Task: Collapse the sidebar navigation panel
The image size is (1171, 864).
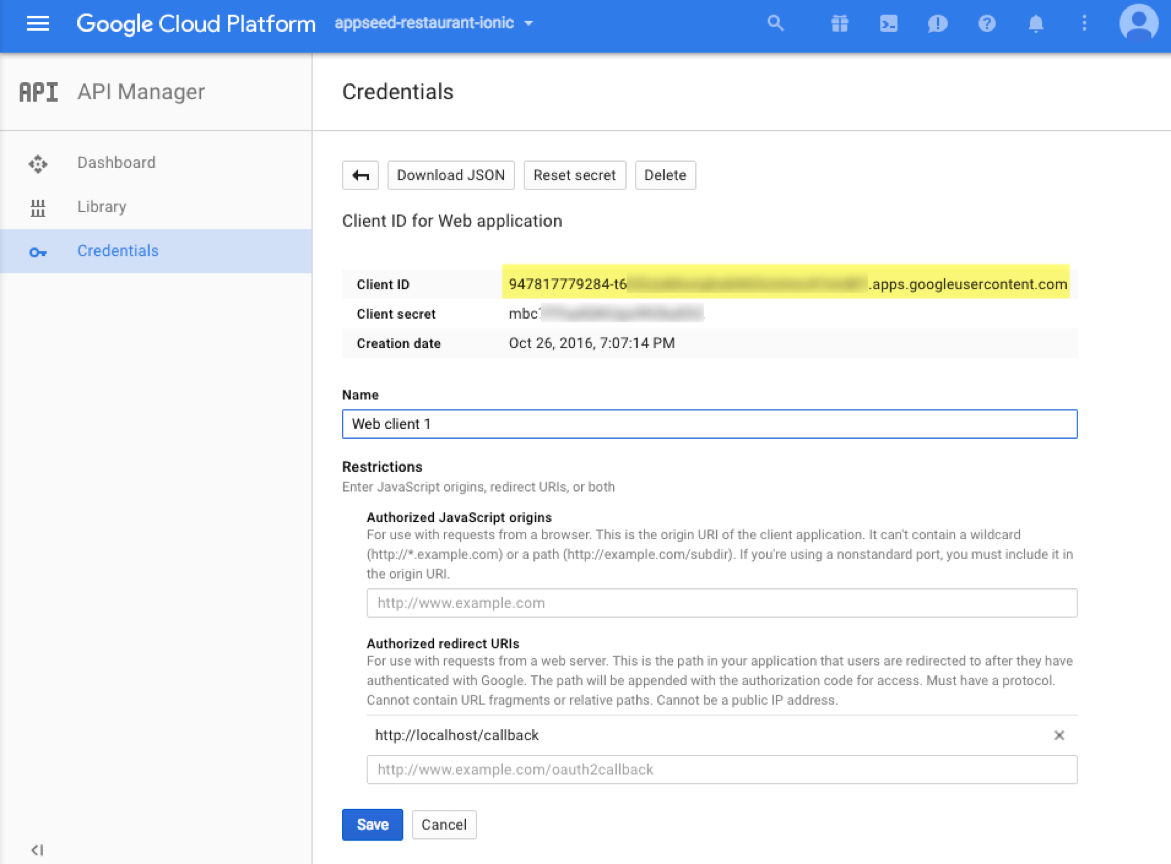Action: pyautogui.click(x=37, y=850)
